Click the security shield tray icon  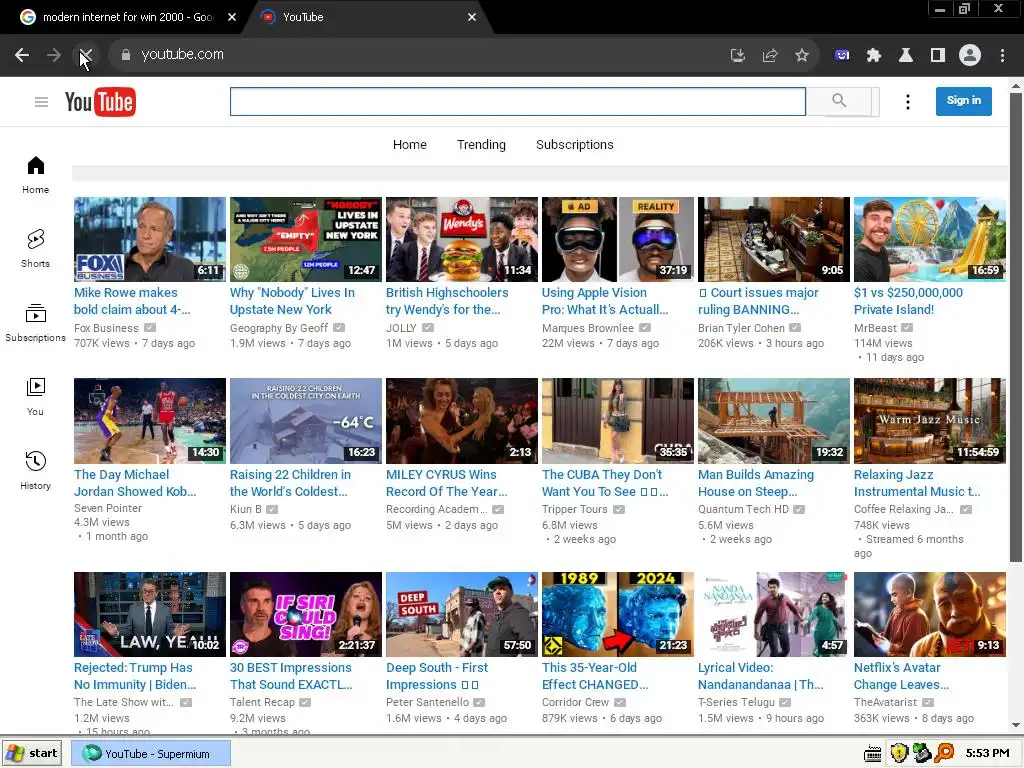(899, 754)
